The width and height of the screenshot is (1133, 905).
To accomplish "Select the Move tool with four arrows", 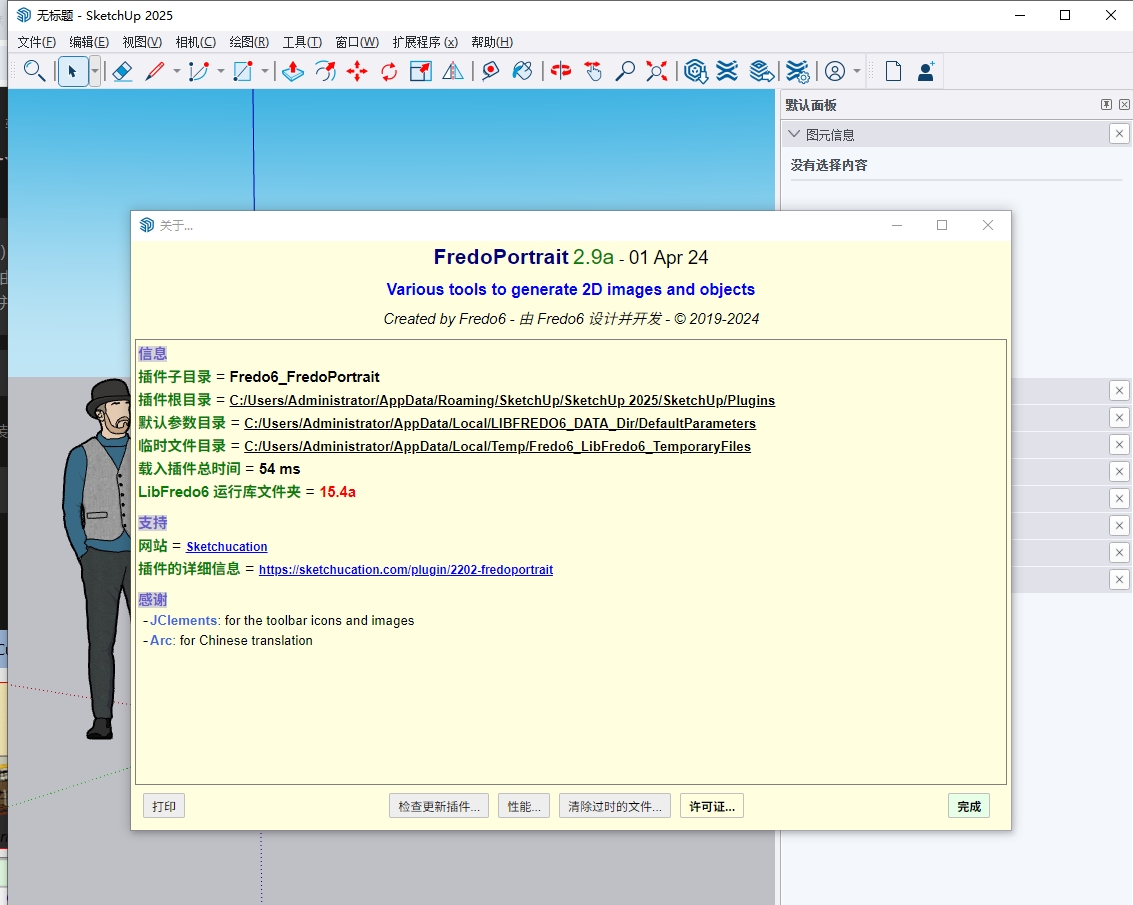I will [357, 71].
